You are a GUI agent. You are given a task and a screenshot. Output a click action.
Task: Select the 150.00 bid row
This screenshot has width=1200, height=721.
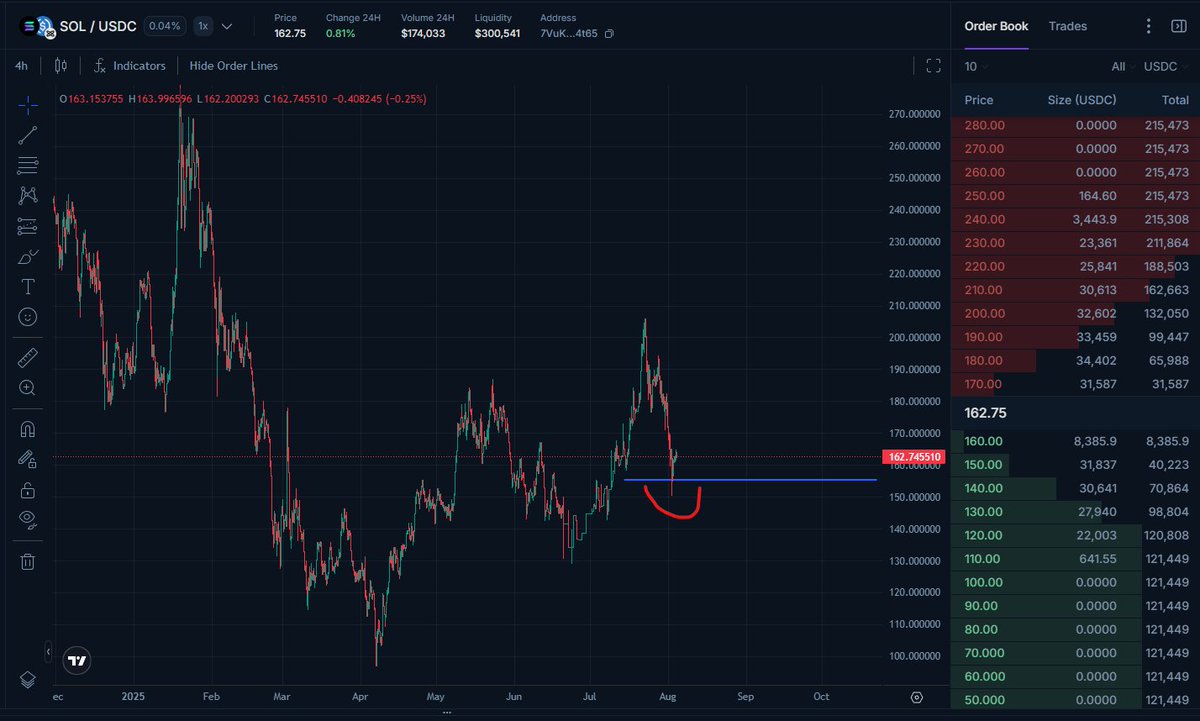(1076, 465)
